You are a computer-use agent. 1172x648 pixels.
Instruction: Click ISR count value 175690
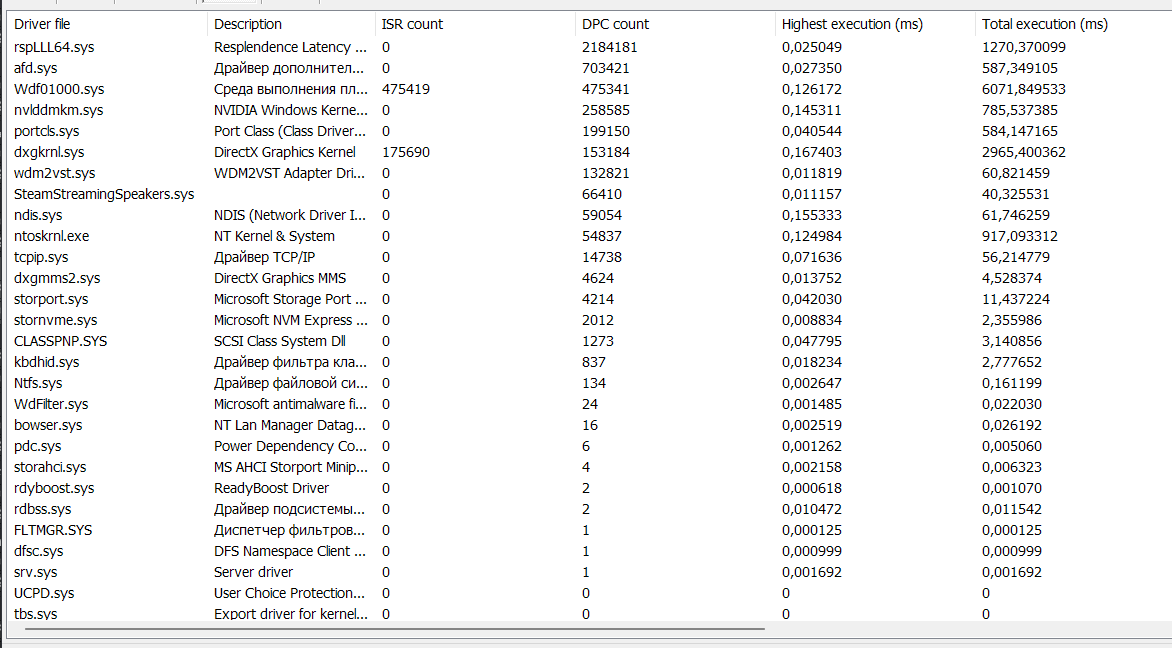point(406,152)
